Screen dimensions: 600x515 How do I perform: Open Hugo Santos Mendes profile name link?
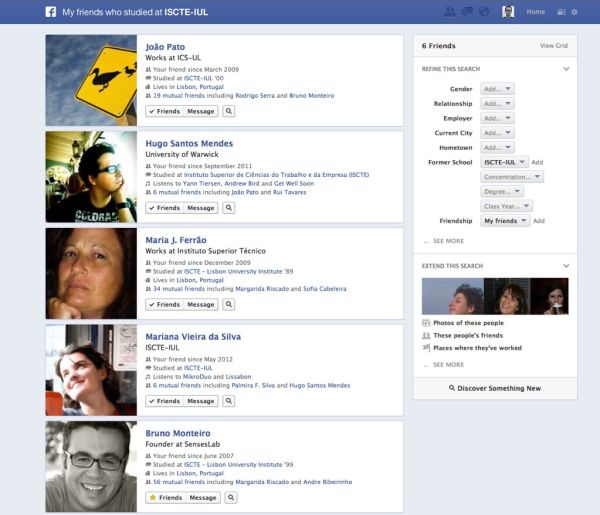click(x=189, y=143)
